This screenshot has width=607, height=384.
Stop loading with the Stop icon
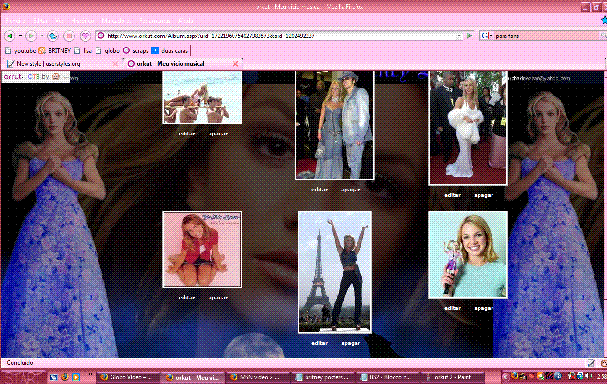69,36
